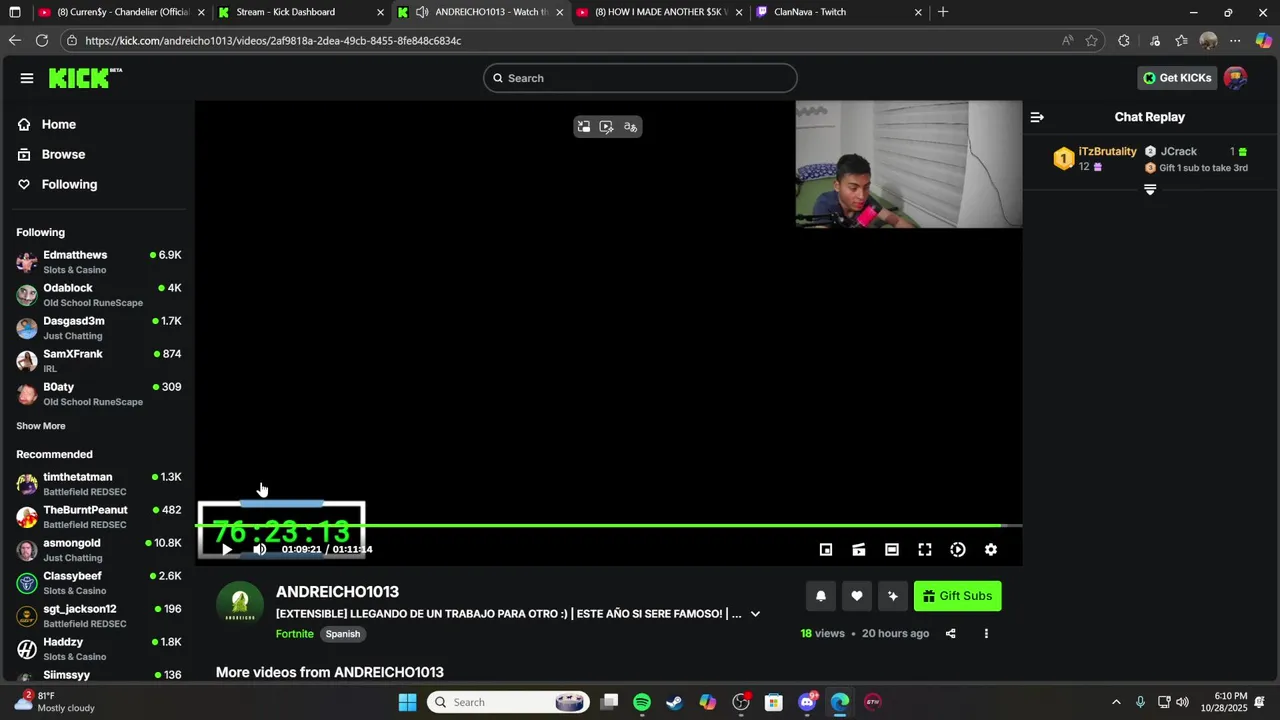Open timthetatman recommended channel
The width and height of the screenshot is (1280, 720).
[99, 484]
